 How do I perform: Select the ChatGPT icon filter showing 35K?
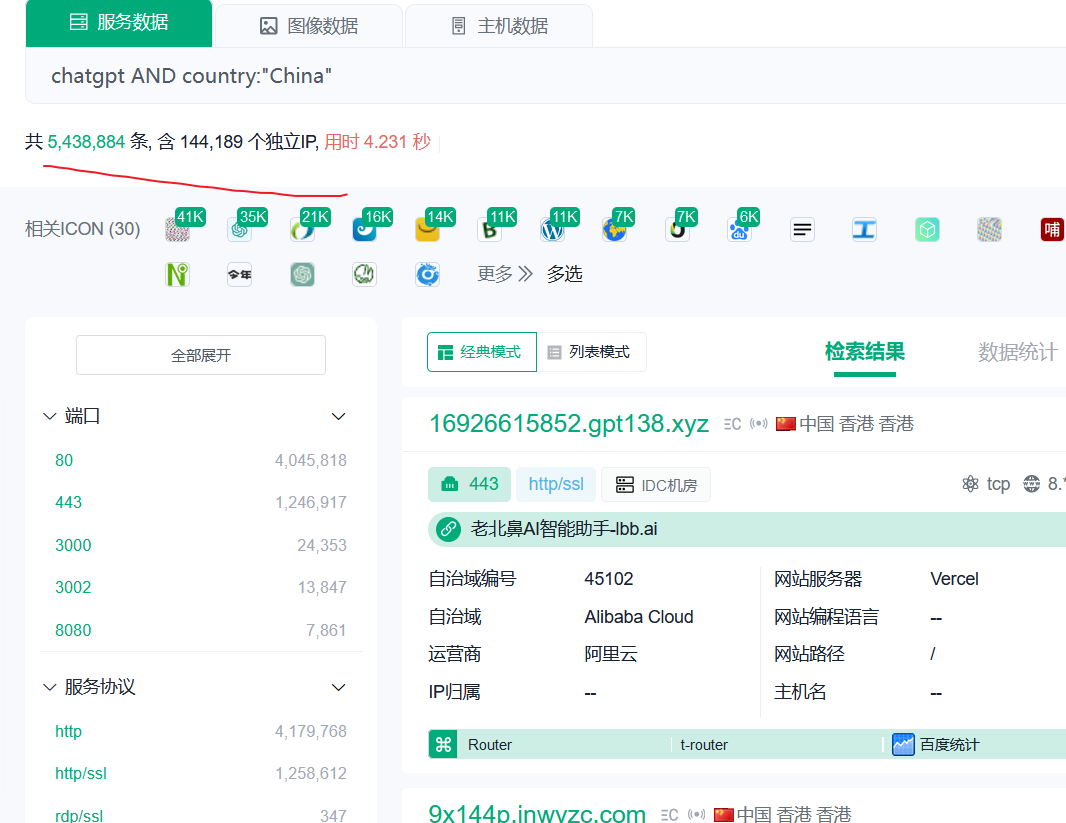(240, 229)
